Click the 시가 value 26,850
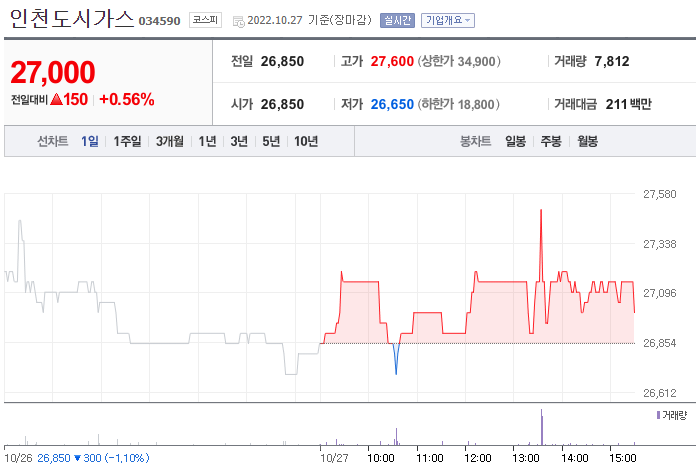Screen dimensions: 696x475 [x=282, y=104]
